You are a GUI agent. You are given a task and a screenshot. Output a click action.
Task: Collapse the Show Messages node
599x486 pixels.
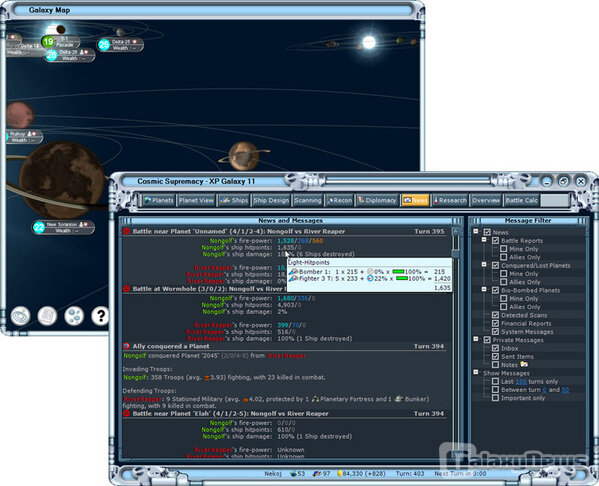pos(476,372)
